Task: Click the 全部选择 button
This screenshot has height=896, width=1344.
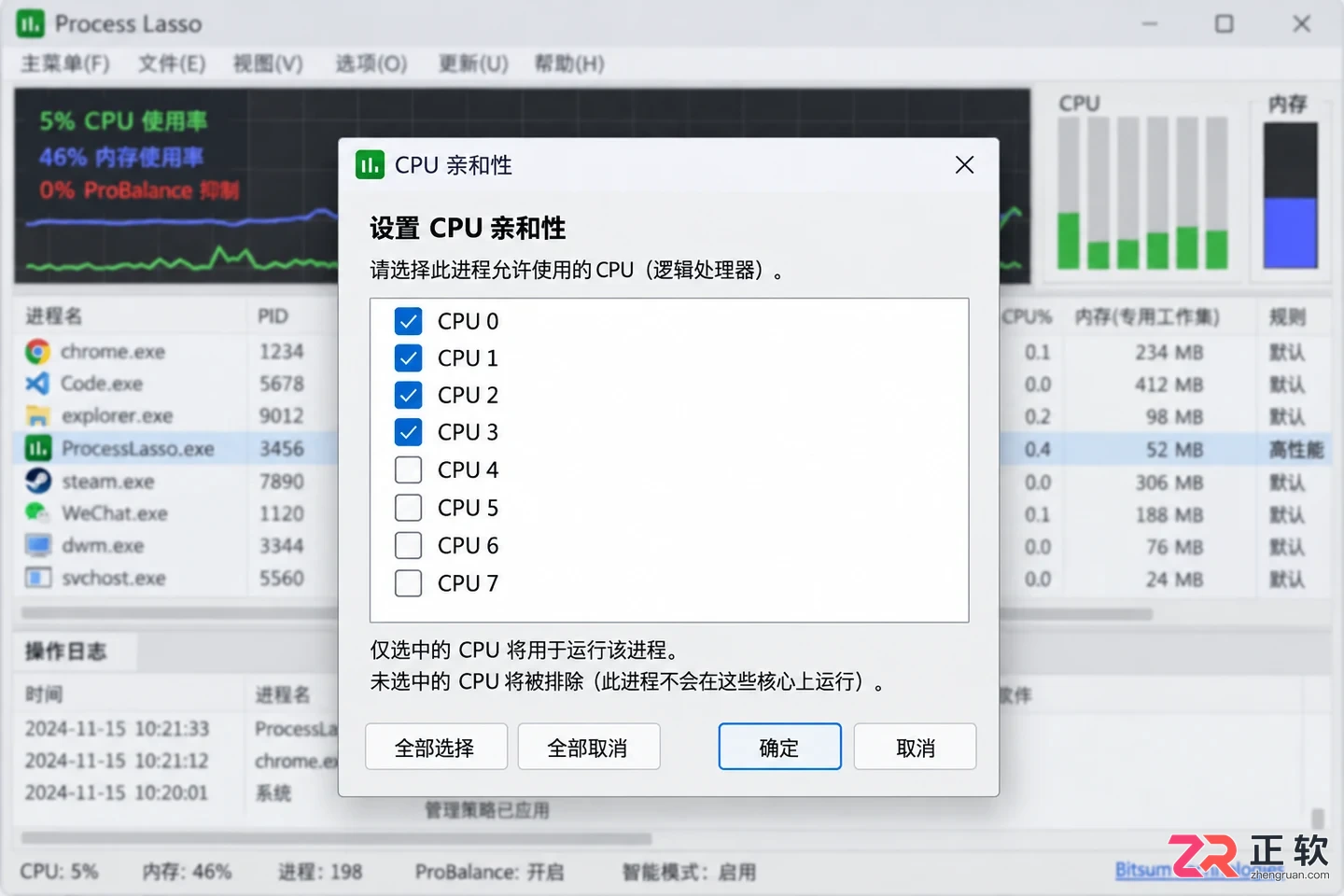Action: pos(436,747)
